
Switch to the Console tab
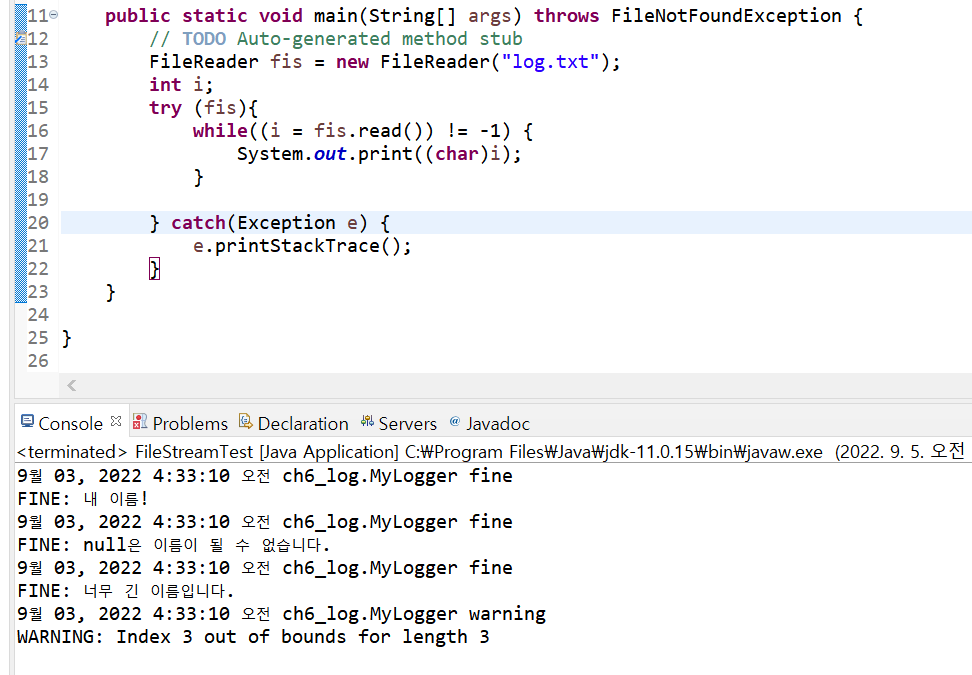tap(70, 423)
